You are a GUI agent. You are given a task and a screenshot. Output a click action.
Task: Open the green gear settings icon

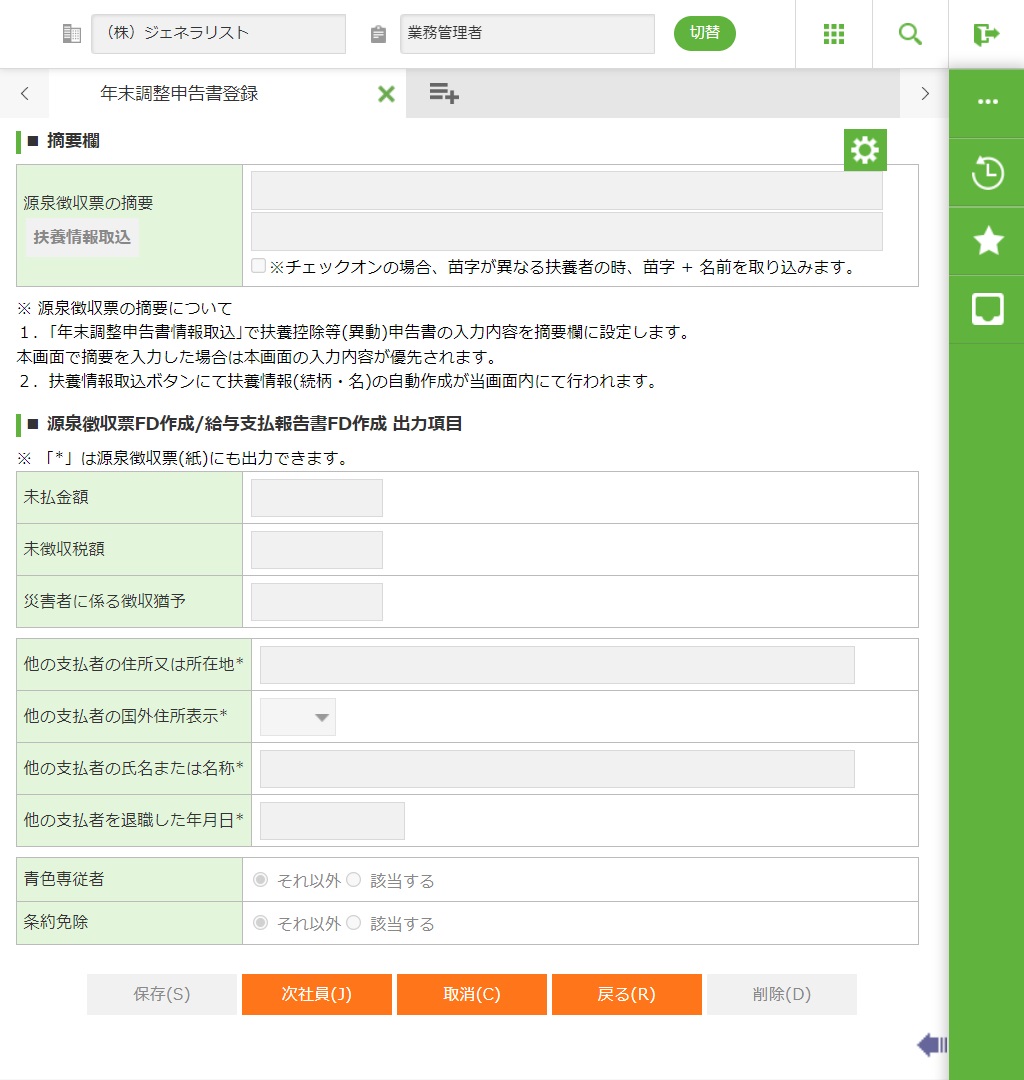865,150
